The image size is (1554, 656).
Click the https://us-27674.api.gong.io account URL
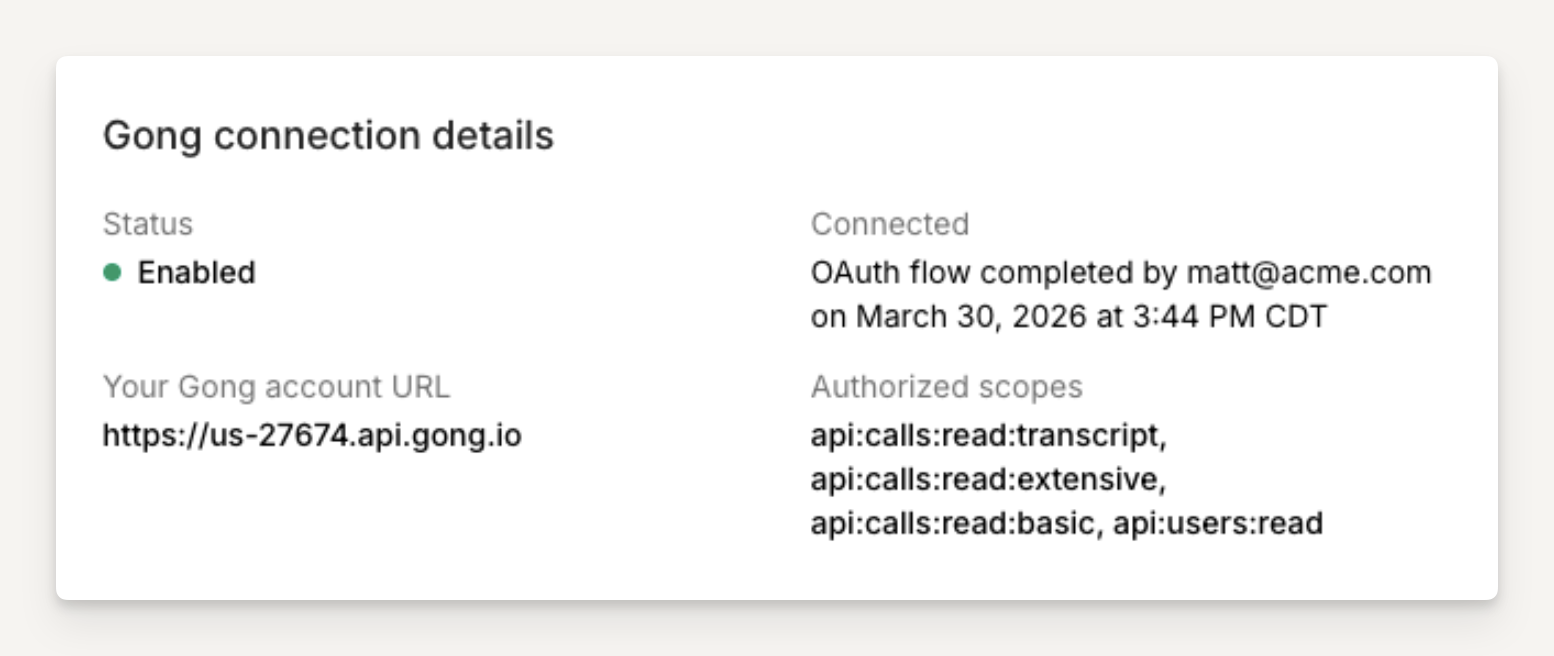click(312, 436)
